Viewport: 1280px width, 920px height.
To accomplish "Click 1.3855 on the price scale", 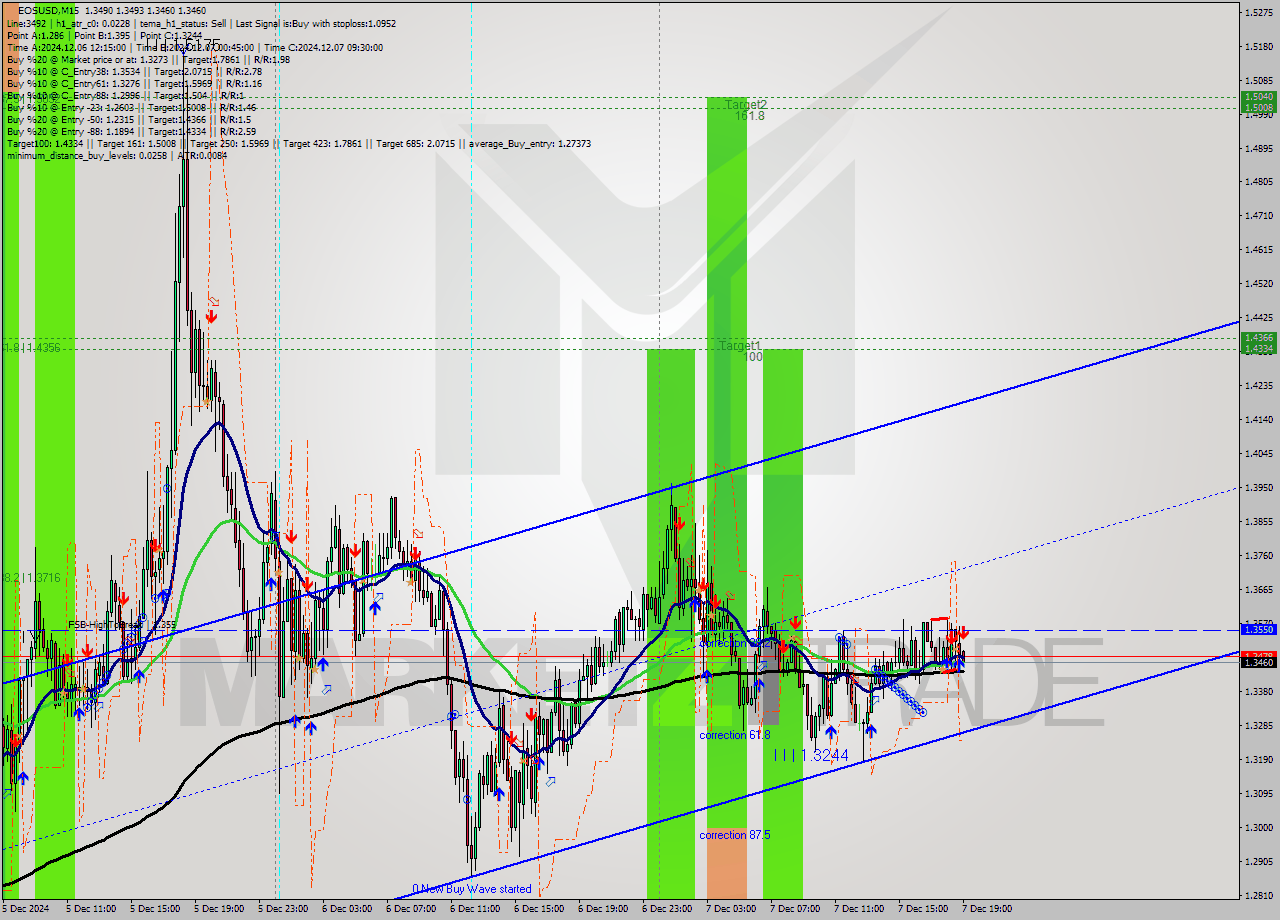I will (x=1258, y=521).
